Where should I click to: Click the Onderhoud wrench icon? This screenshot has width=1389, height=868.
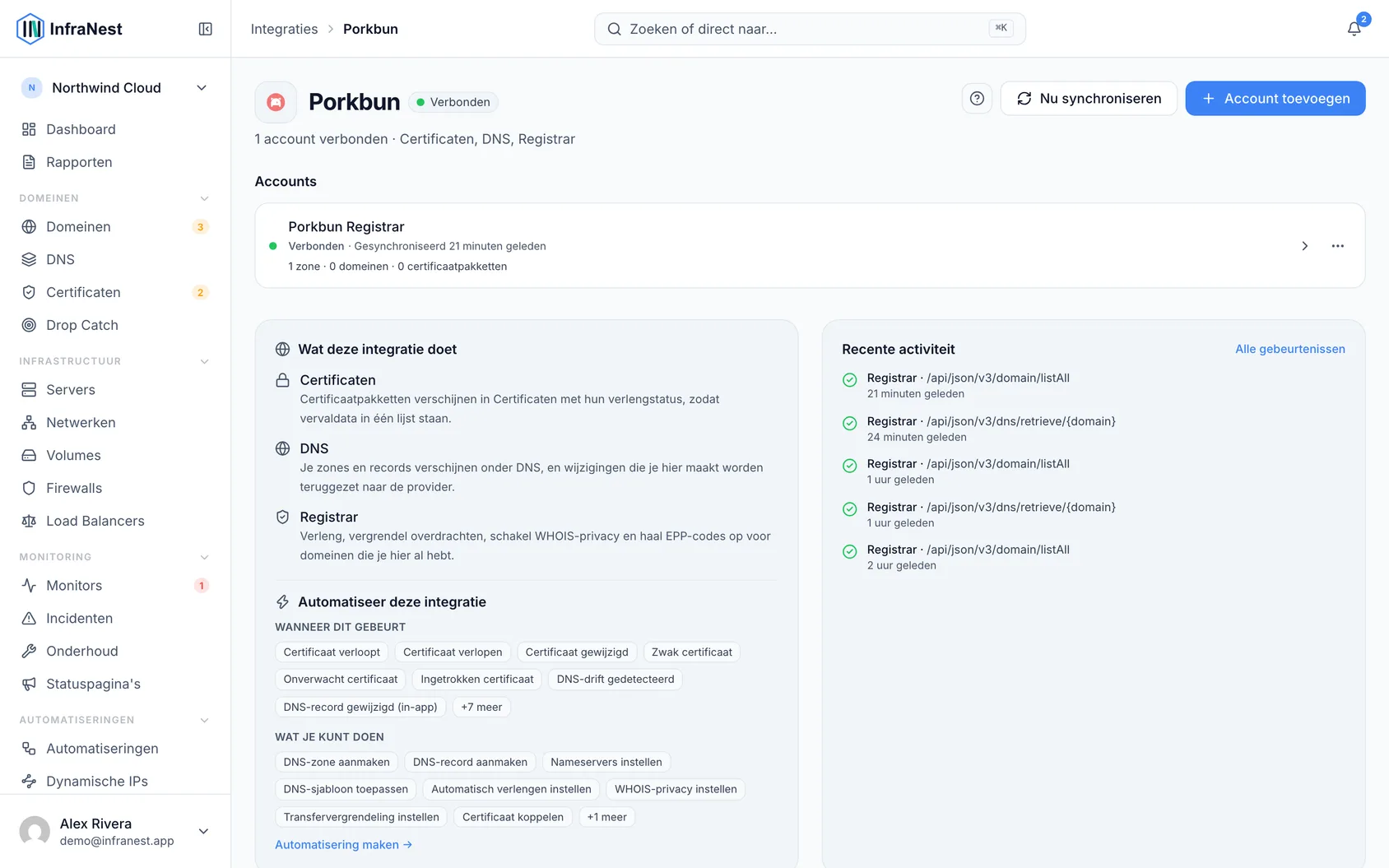pyautogui.click(x=29, y=651)
